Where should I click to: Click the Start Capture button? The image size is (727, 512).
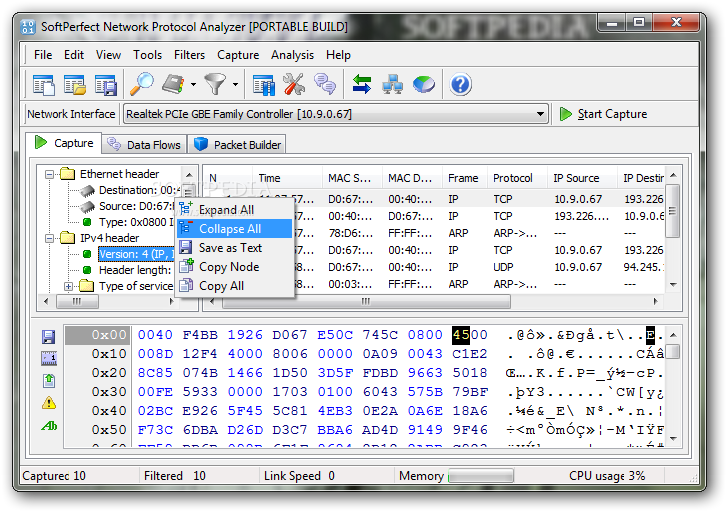click(x=603, y=114)
